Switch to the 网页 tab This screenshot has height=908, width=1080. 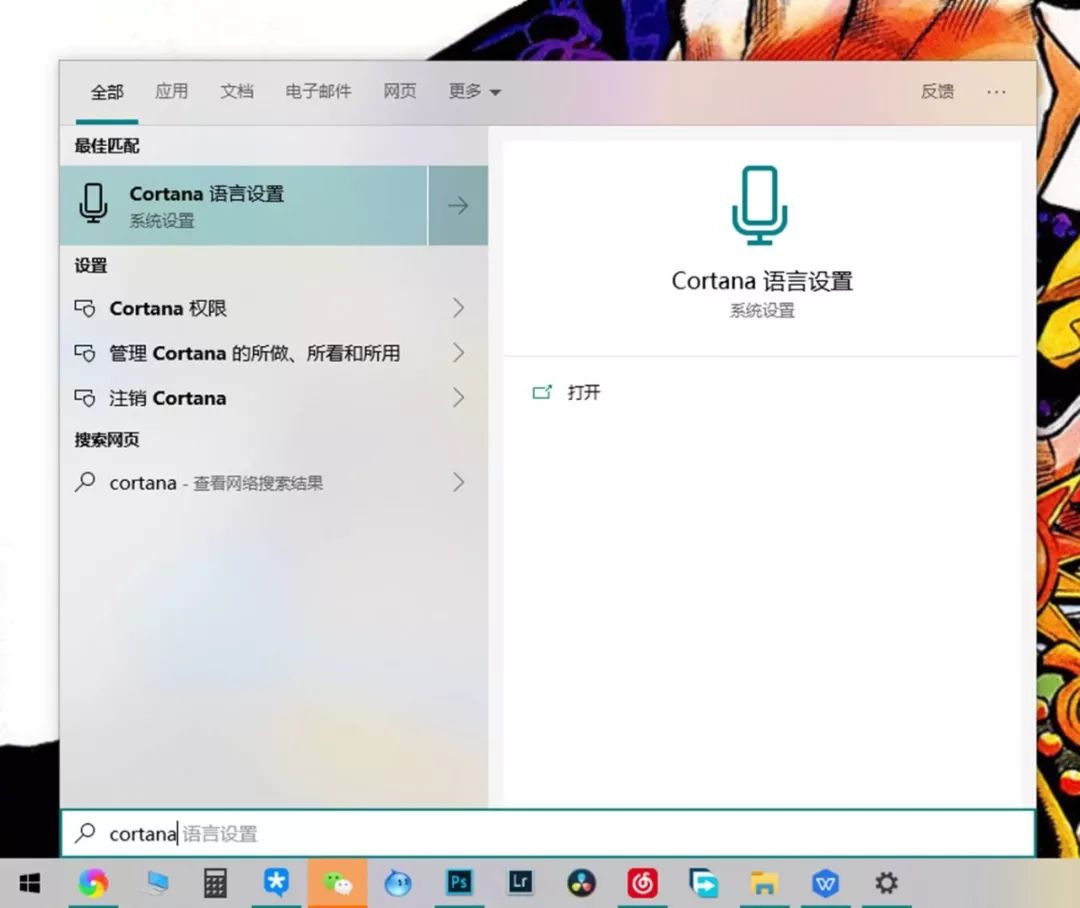click(x=399, y=91)
